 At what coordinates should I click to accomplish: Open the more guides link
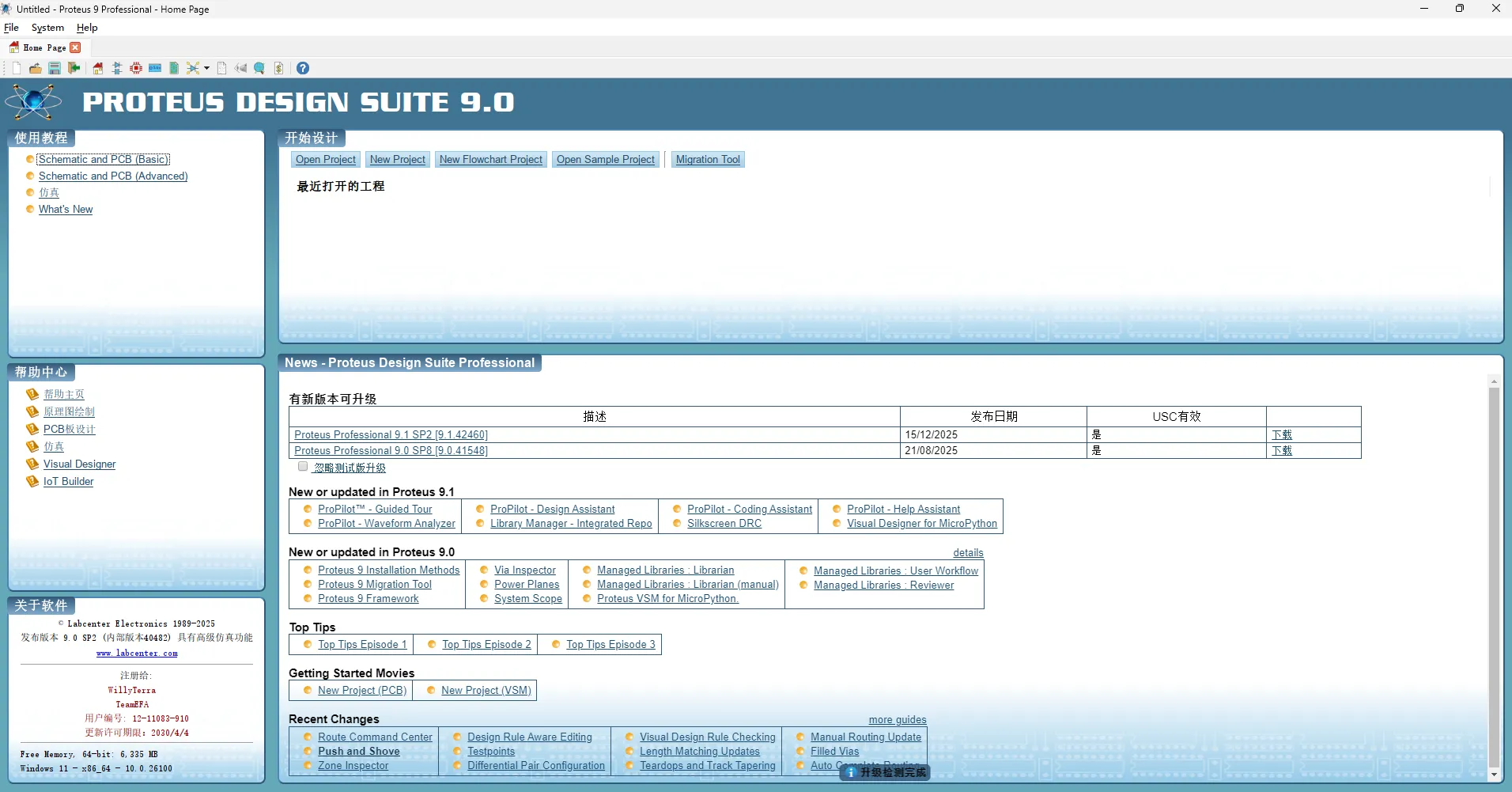click(898, 719)
